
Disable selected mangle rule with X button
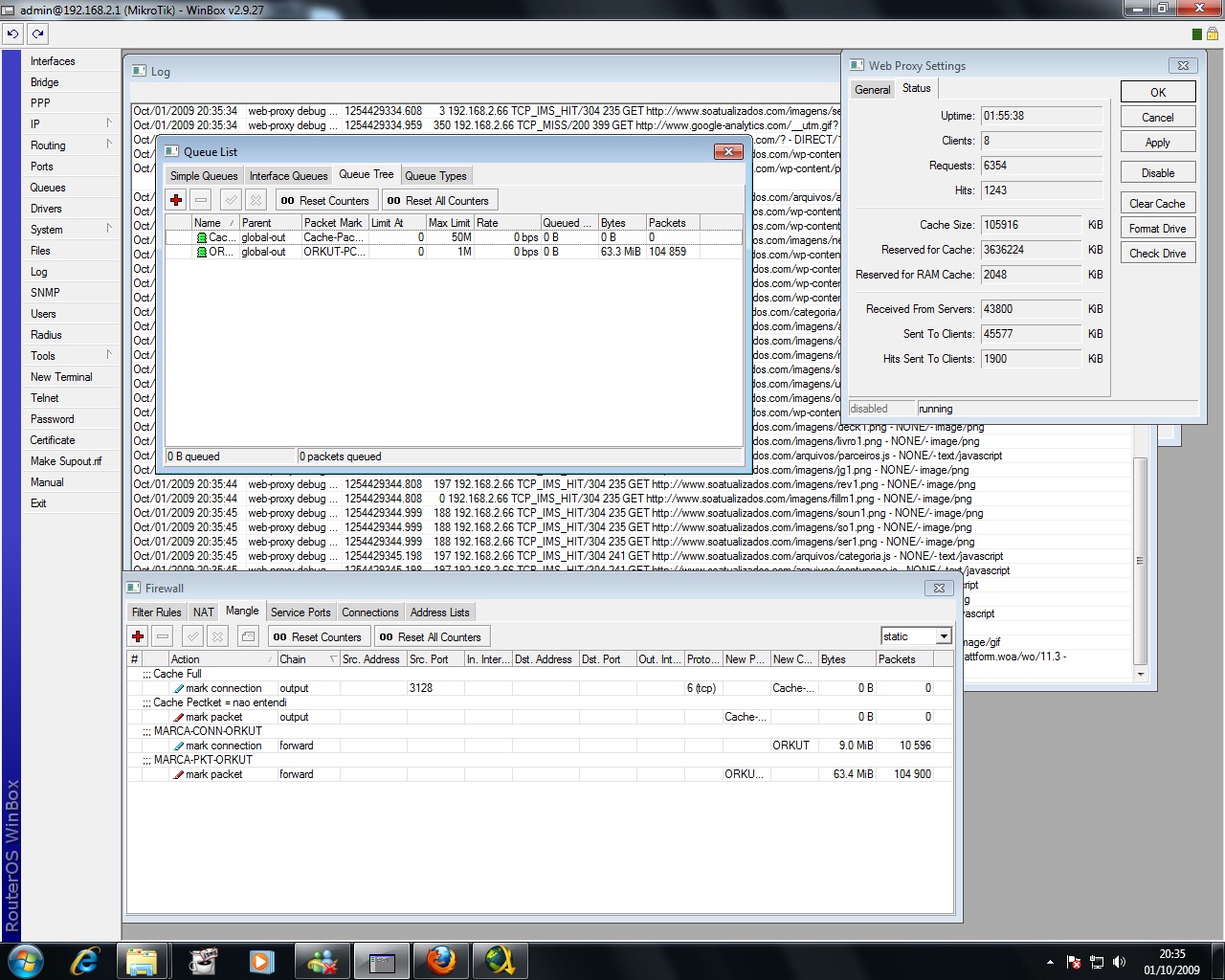218,636
